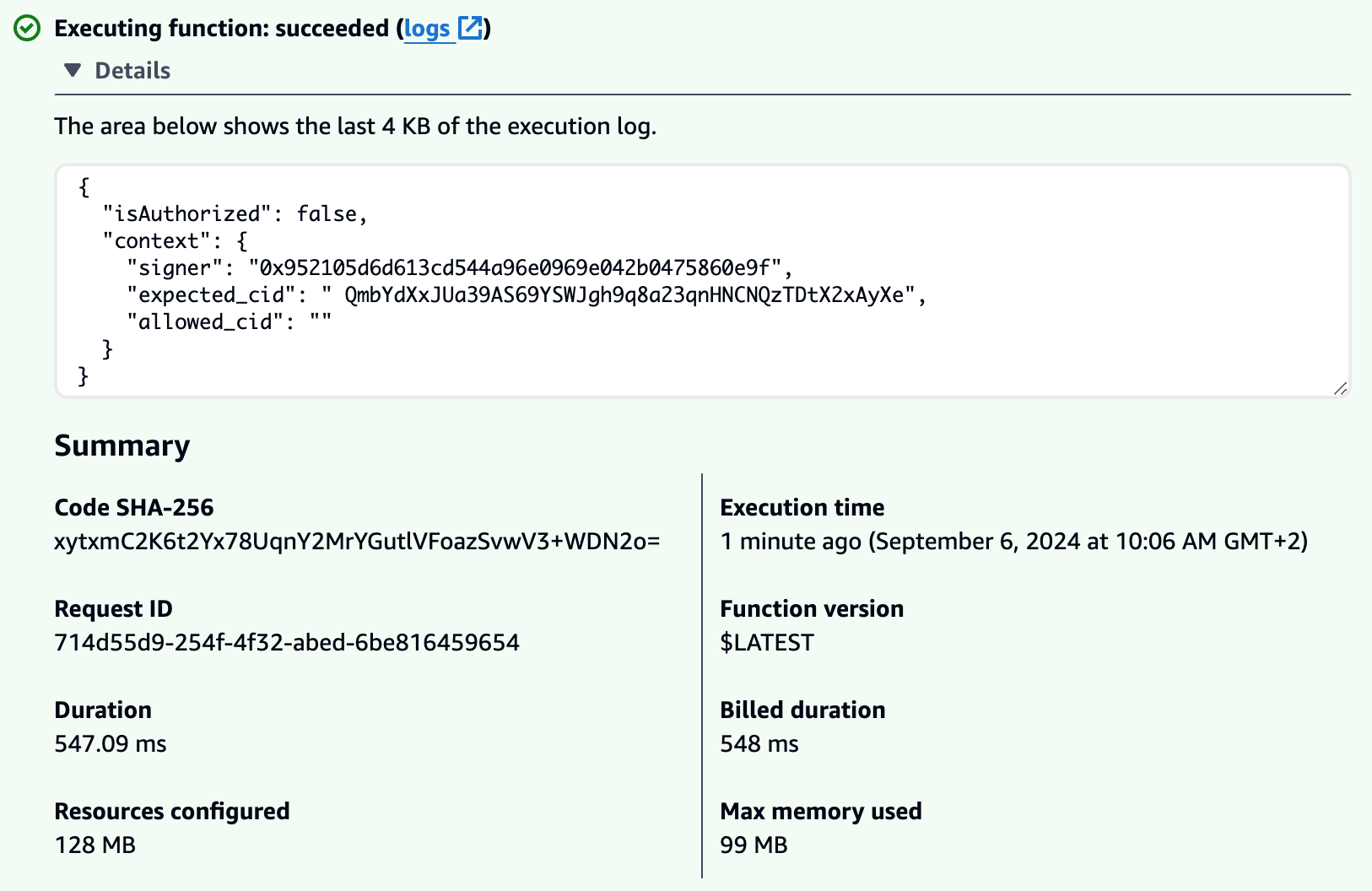Select the Code SHA-256 value text
The width and height of the screenshot is (1372, 891).
358,541
